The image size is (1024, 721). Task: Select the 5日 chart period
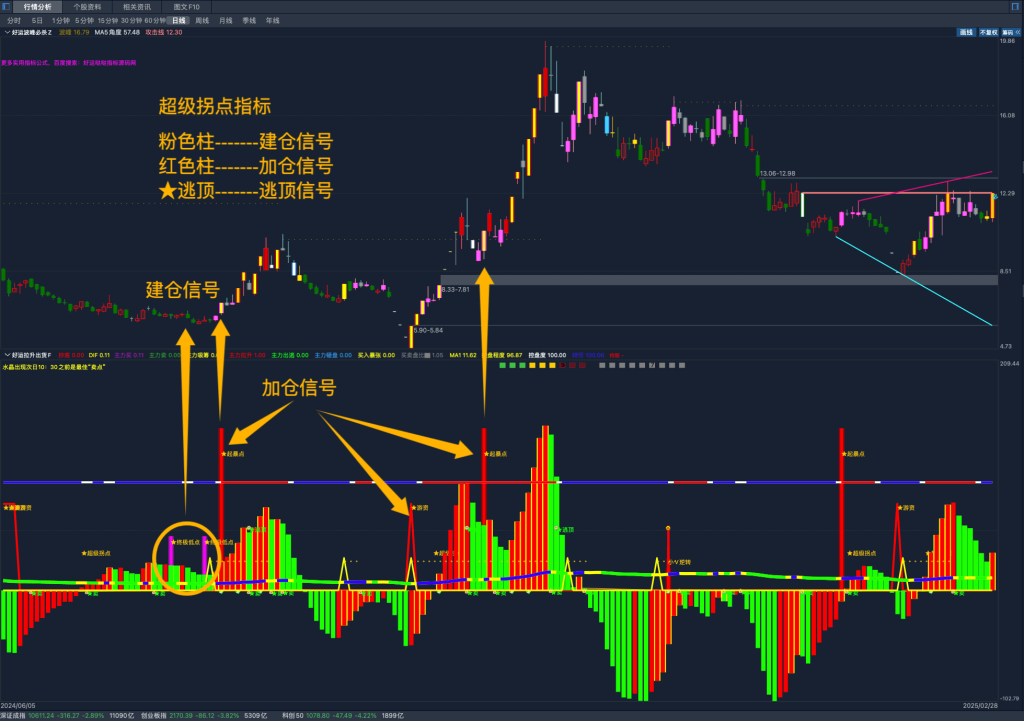click(37, 21)
